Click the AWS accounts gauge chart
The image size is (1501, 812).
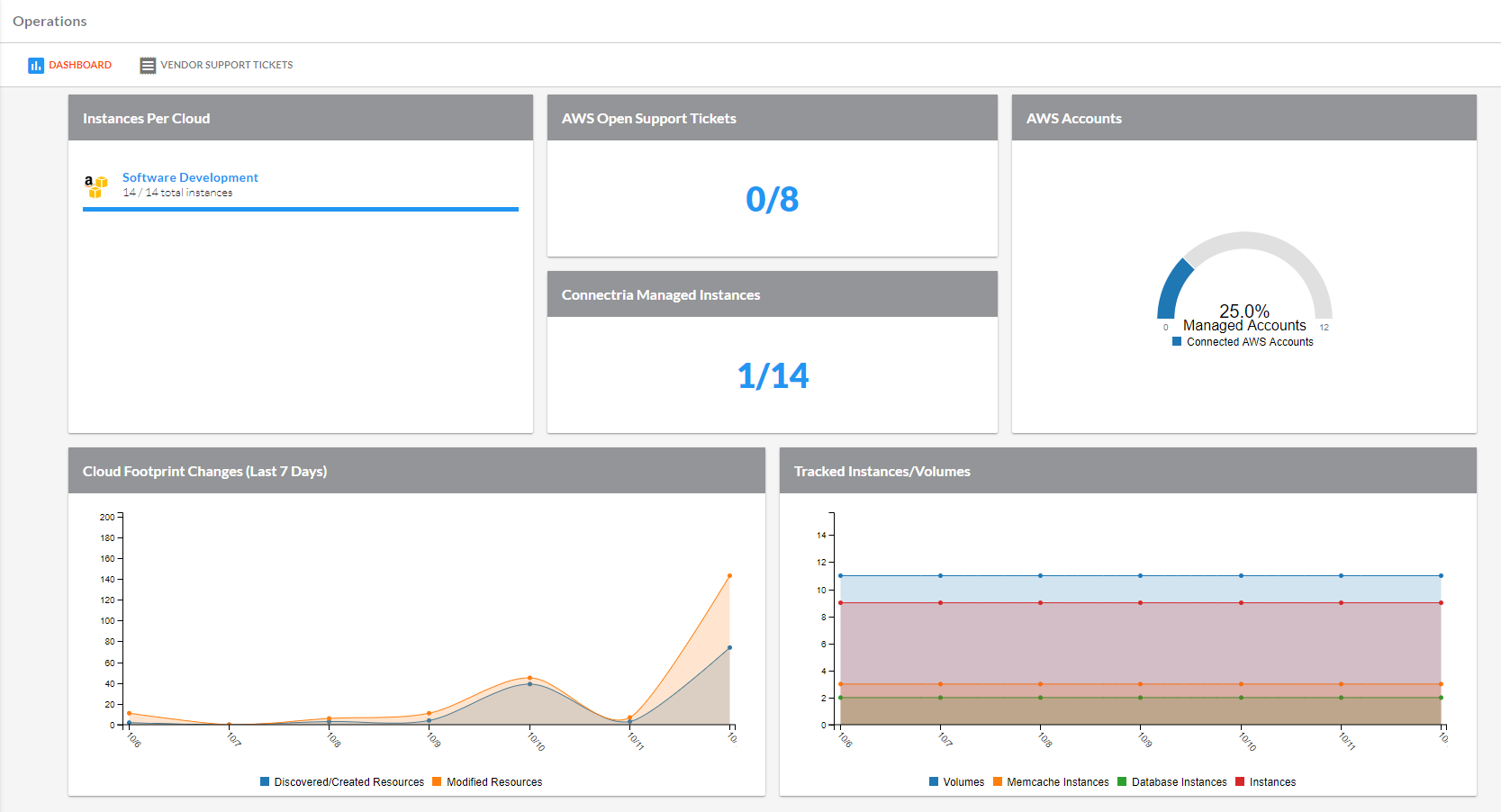pos(1244,275)
